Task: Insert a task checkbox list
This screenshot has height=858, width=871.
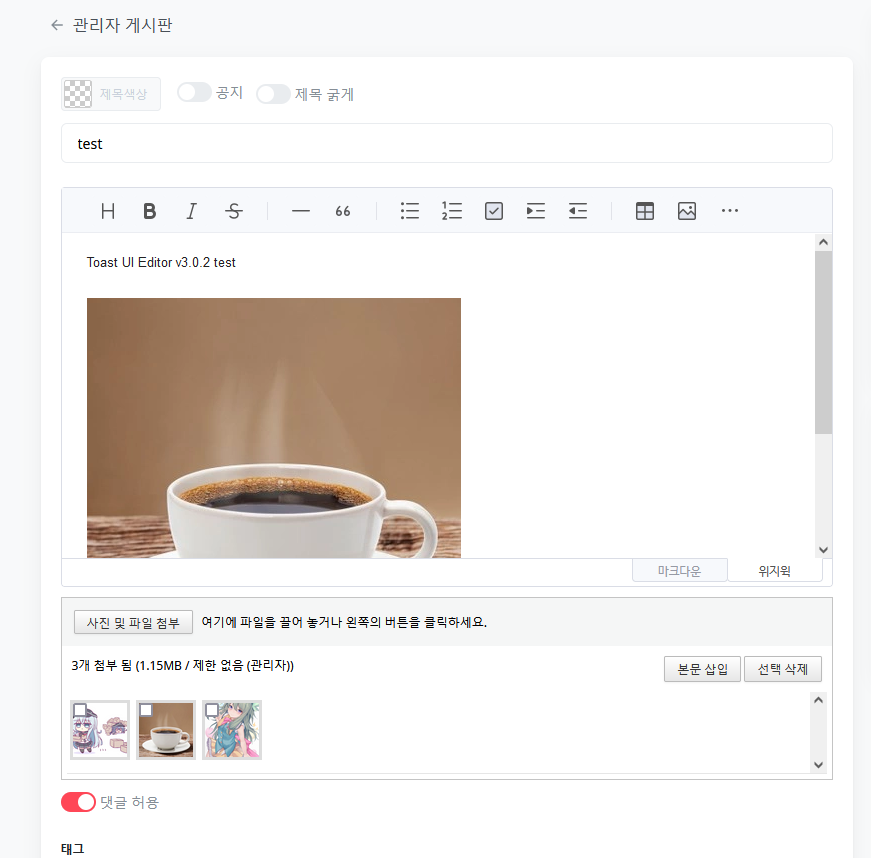Action: point(494,211)
